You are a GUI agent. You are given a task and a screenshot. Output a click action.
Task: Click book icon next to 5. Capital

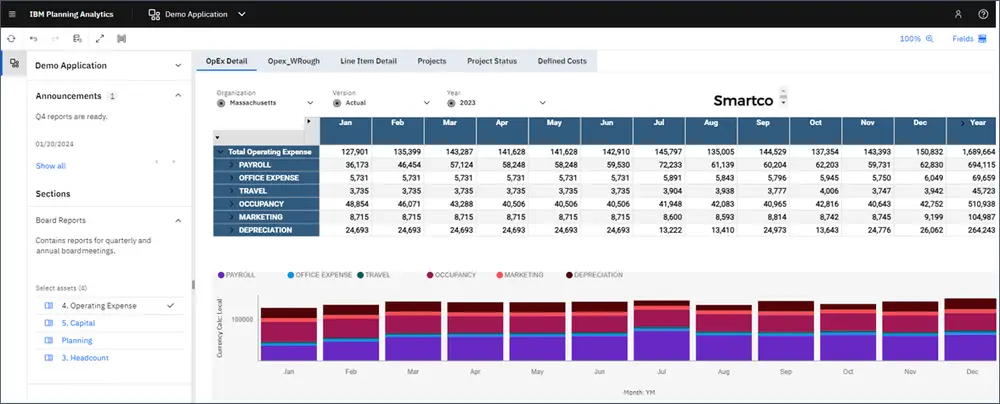[x=48, y=323]
